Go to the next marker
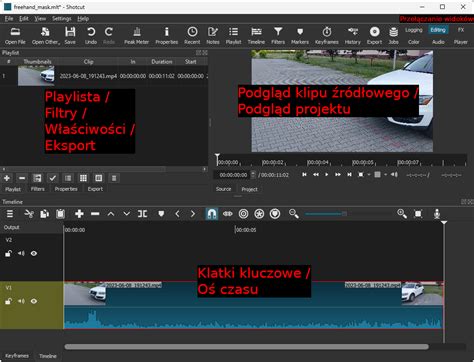474x362 pixels. tap(193, 214)
